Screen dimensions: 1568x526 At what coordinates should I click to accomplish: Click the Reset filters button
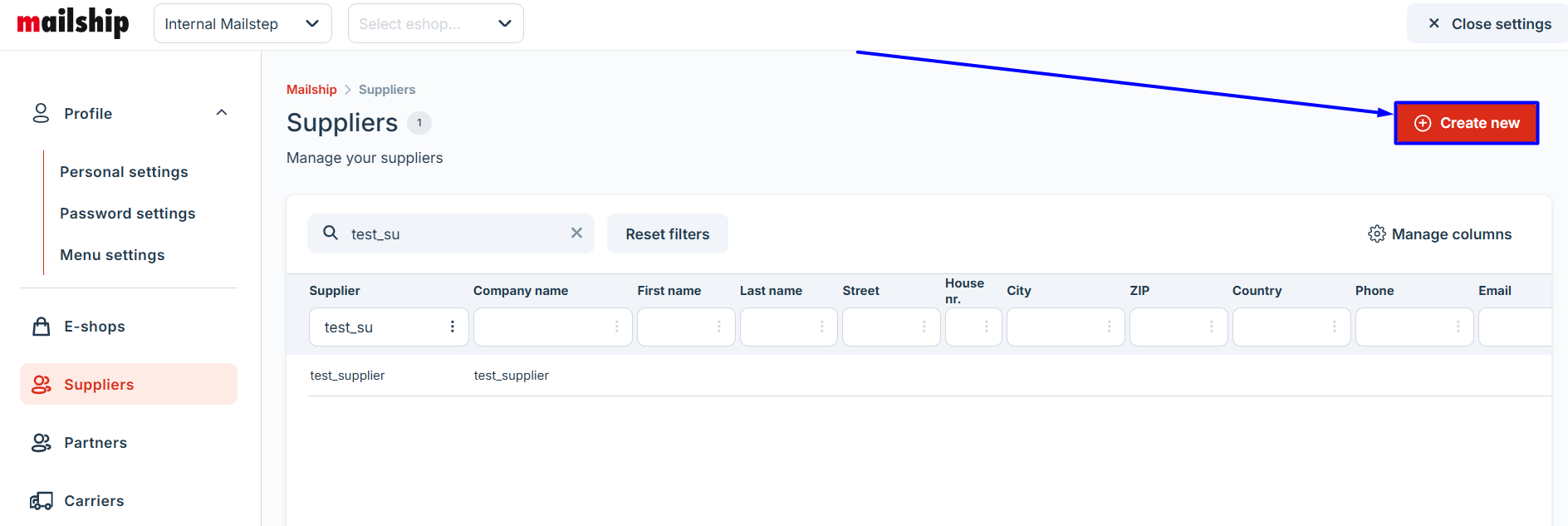pos(667,234)
